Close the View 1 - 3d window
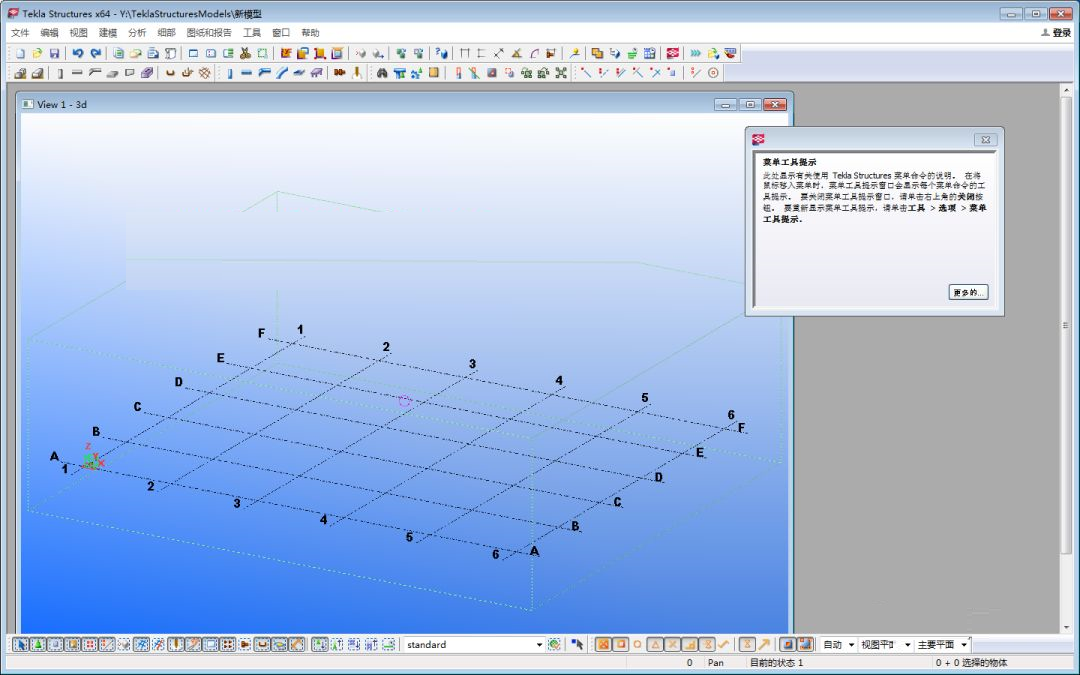Viewport: 1080px width, 675px height. pyautogui.click(x=774, y=104)
